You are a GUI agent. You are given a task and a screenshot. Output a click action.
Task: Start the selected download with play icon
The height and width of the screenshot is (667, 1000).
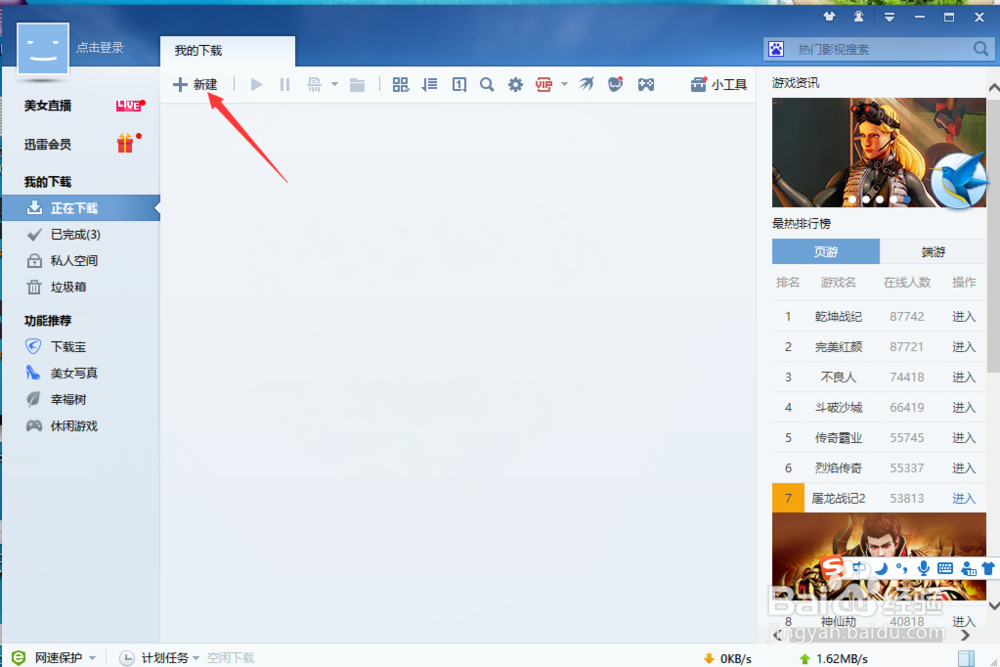click(x=256, y=84)
